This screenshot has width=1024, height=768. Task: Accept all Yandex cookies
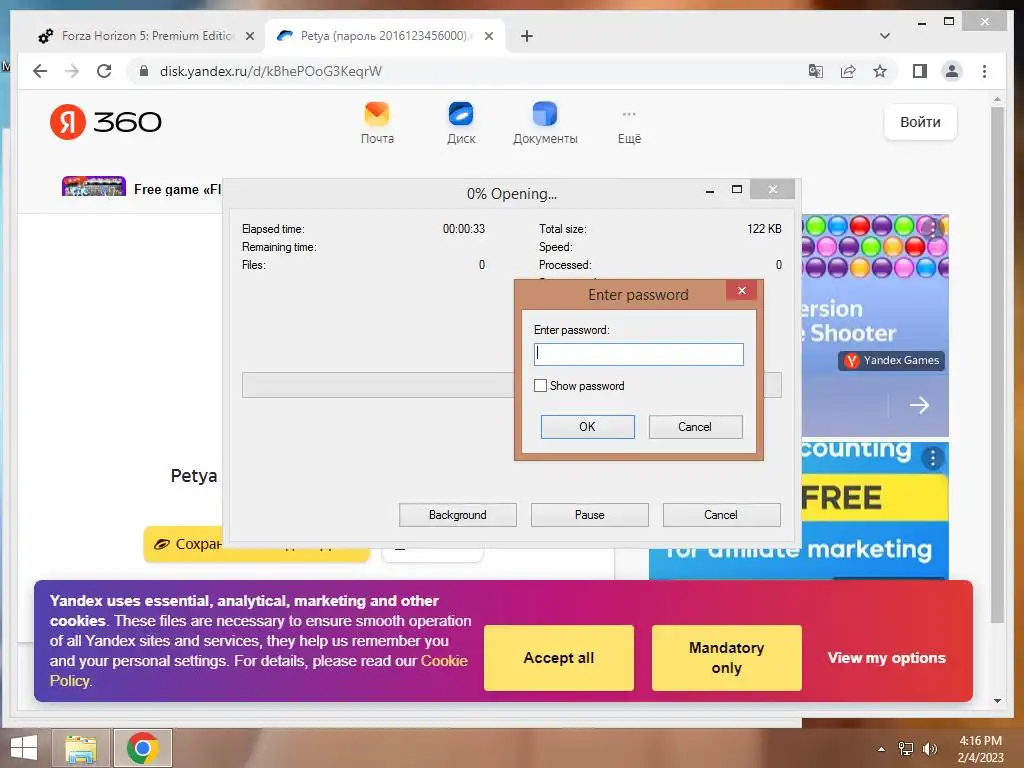coord(558,658)
